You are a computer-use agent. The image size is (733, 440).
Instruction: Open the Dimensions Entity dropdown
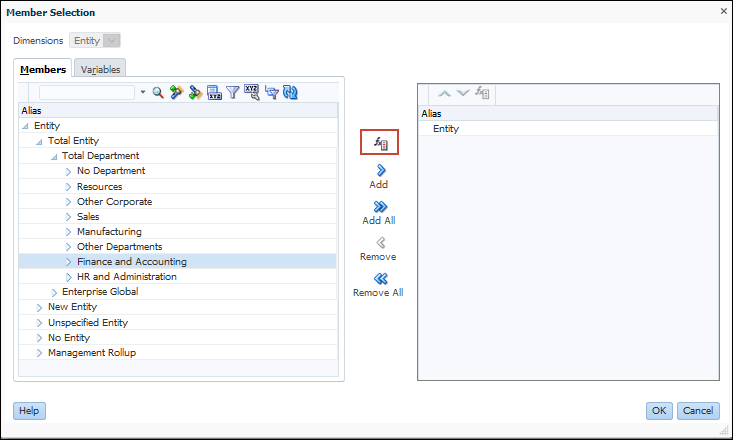[x=95, y=41]
